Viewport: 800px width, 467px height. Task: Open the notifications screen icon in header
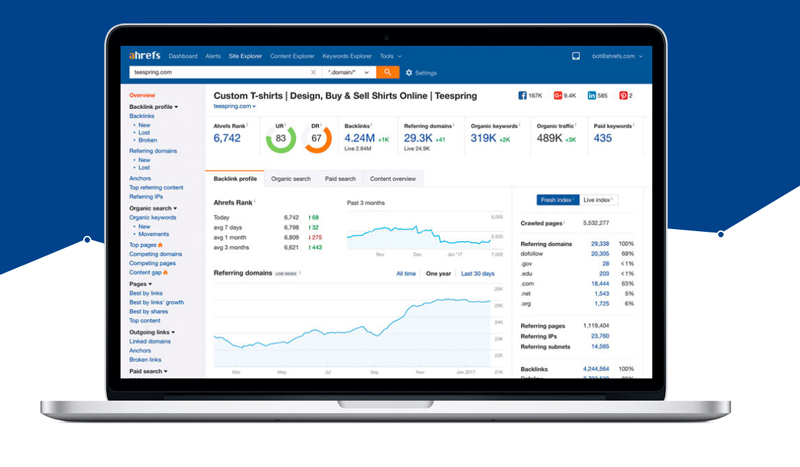pyautogui.click(x=576, y=56)
